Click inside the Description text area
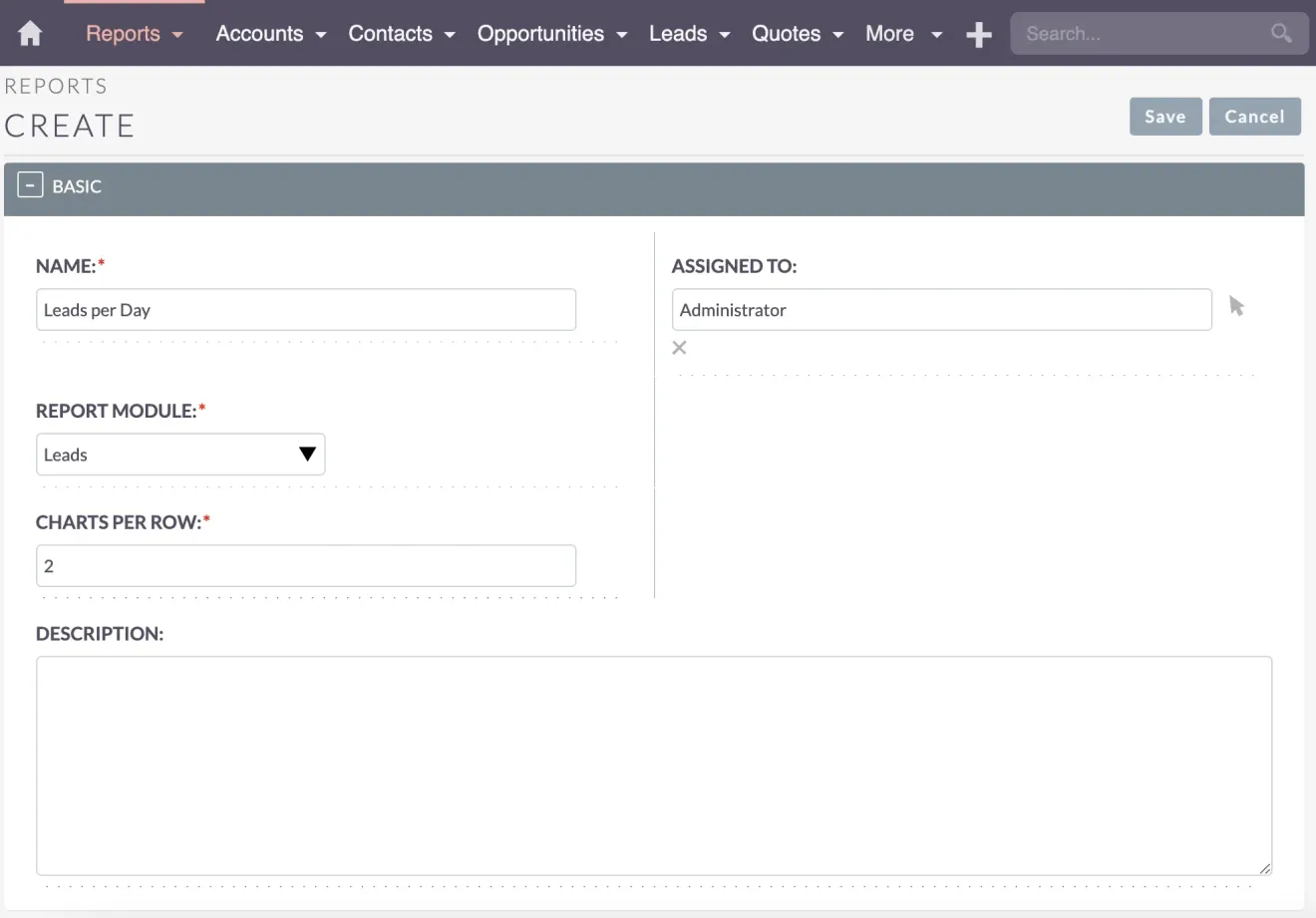Screen dimensions: 1316x918 [654, 765]
